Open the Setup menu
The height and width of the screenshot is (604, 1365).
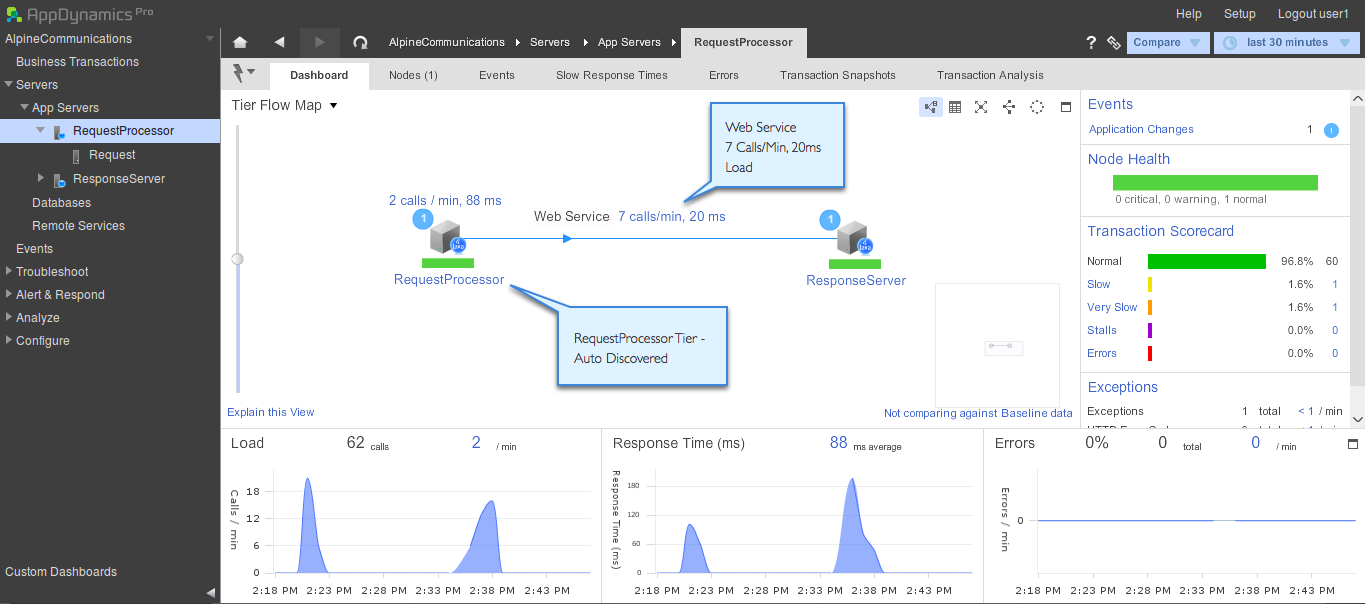[x=1240, y=14]
